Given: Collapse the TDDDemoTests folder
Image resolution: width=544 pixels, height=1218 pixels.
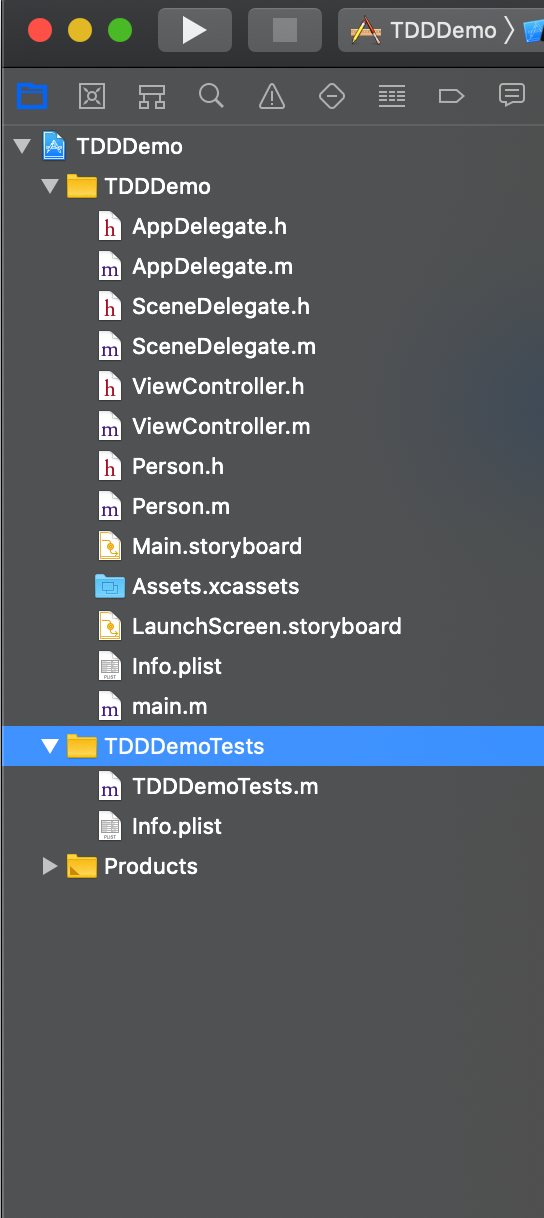Looking at the screenshot, I should click(50, 746).
